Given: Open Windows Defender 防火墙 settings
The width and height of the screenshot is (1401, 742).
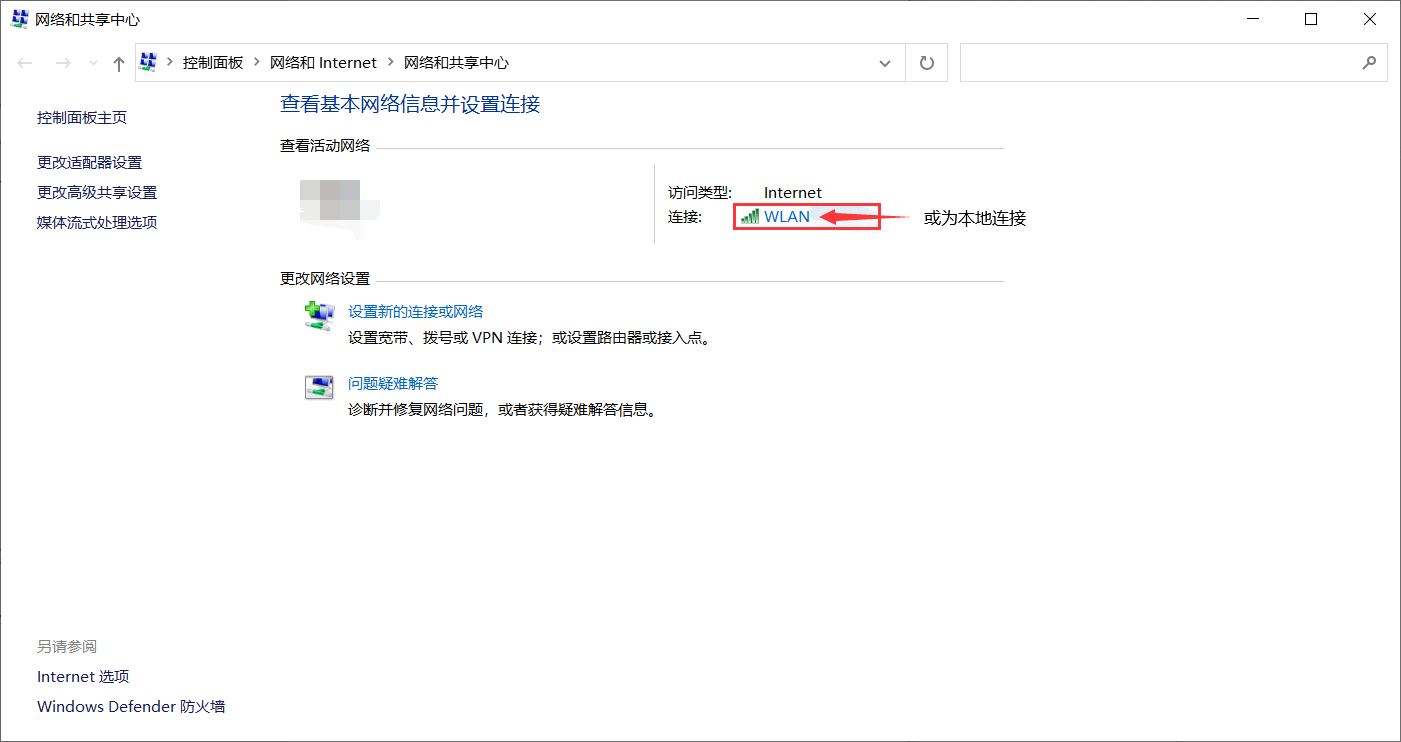Looking at the screenshot, I should pos(131,706).
